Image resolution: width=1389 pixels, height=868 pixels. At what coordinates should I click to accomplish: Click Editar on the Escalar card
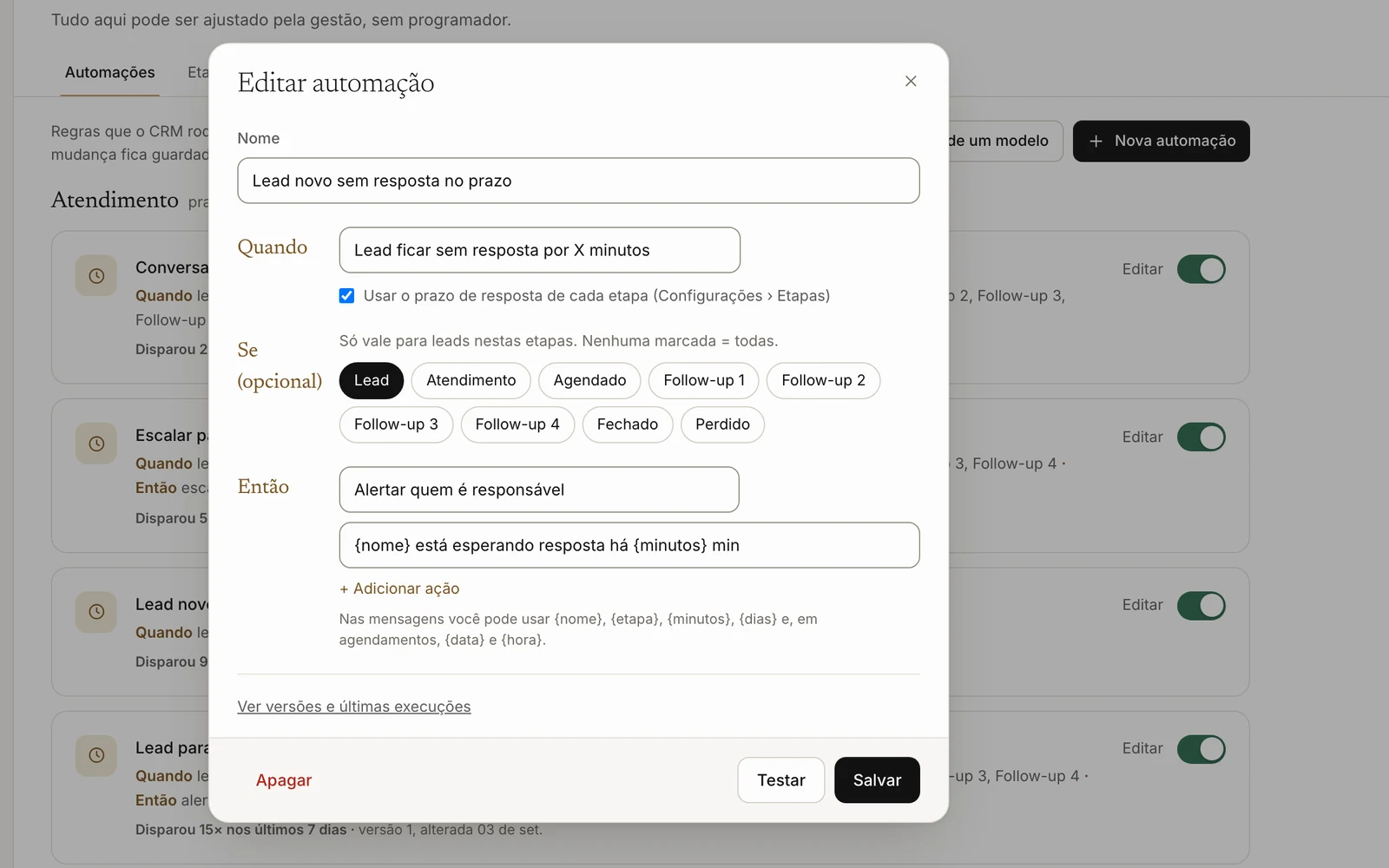tap(1142, 437)
